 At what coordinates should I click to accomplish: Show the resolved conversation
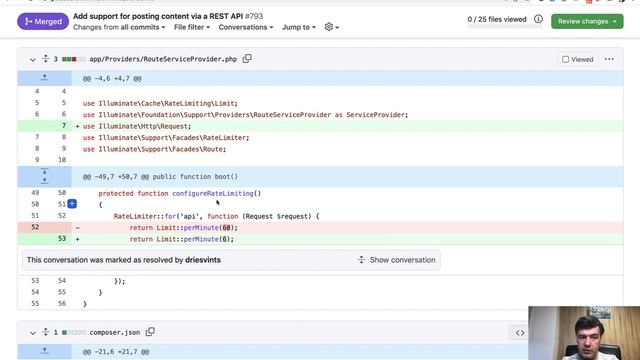coord(397,260)
